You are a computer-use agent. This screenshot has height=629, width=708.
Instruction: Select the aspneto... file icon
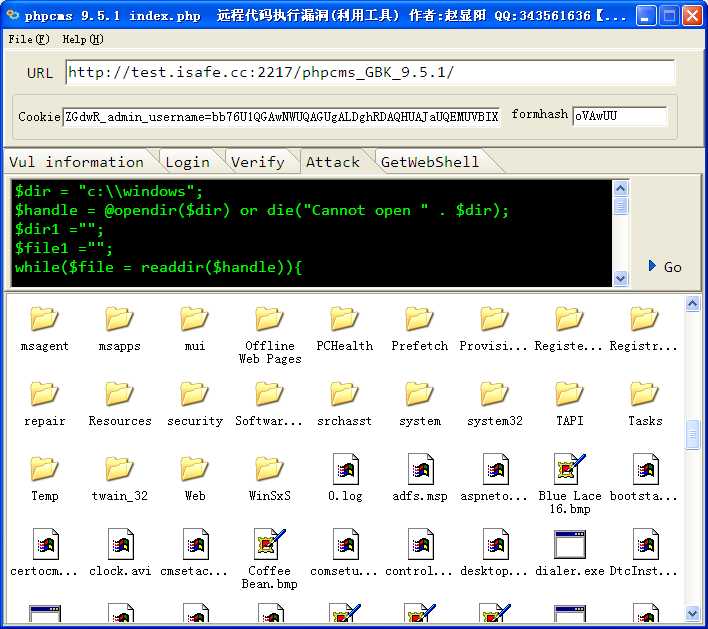click(x=495, y=469)
